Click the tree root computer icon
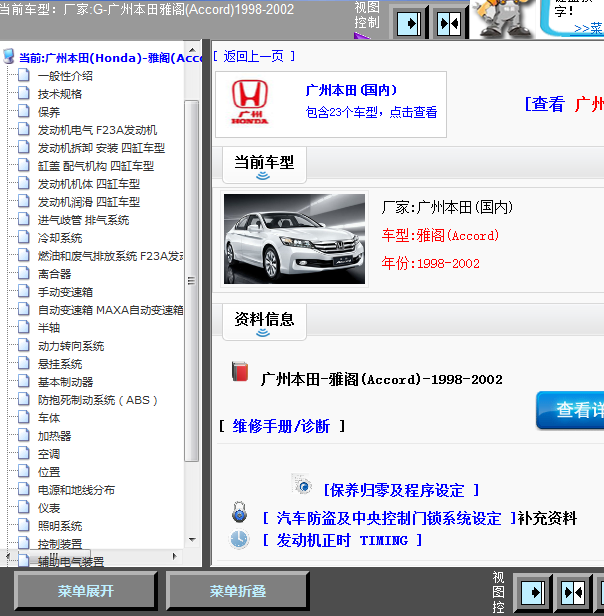 click(9, 57)
